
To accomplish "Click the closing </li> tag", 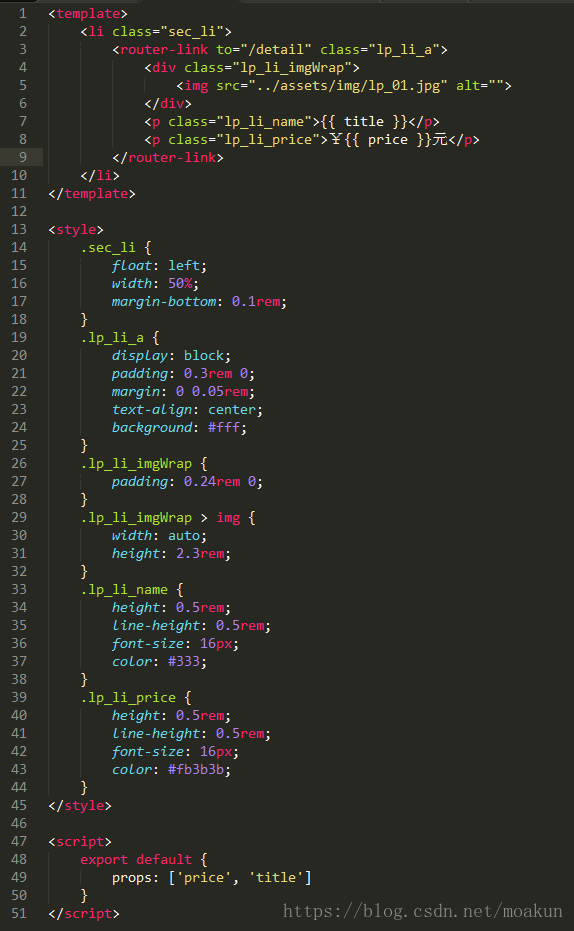I will 100,175.
